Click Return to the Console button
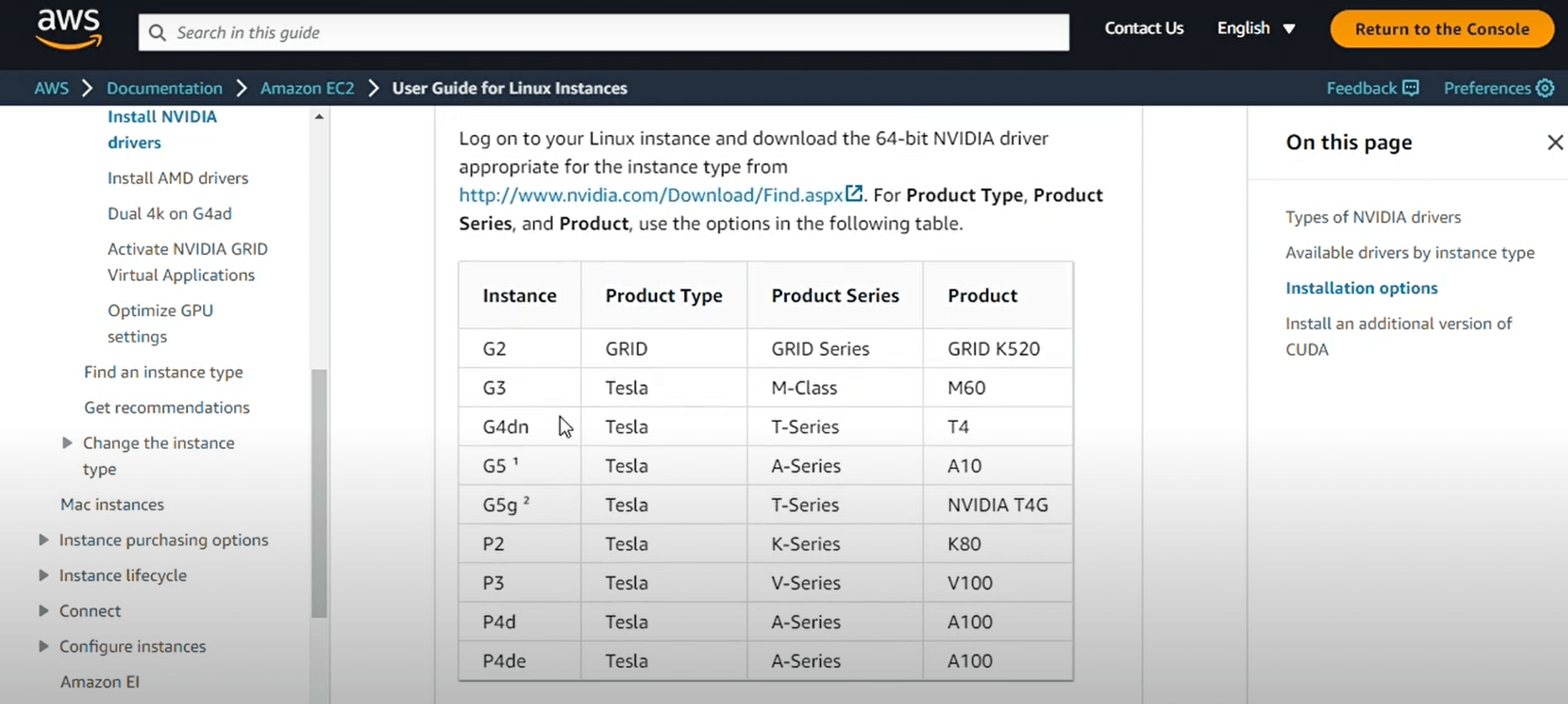Viewport: 1568px width, 704px height. click(1441, 29)
